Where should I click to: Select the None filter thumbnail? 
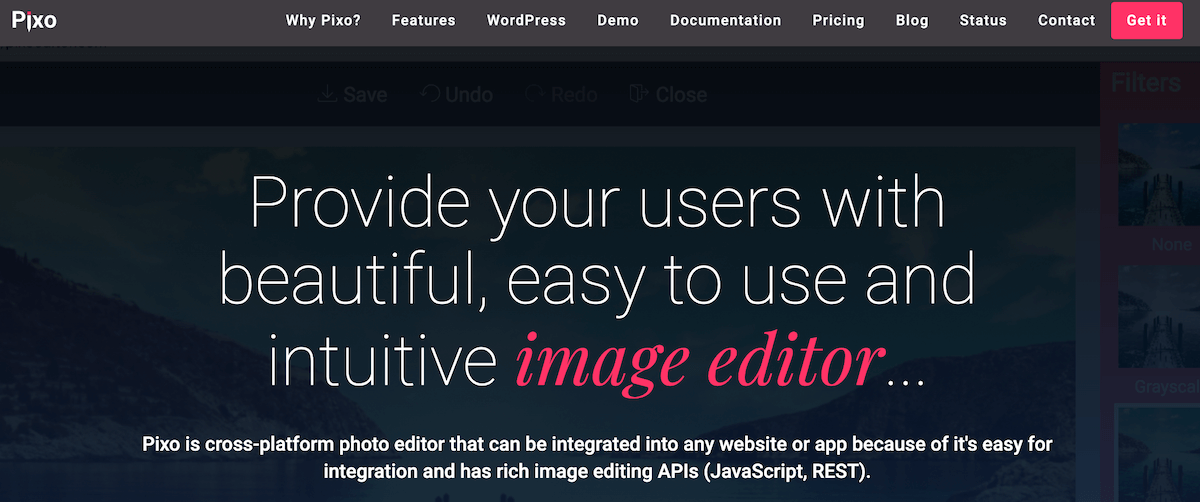coord(1158,176)
